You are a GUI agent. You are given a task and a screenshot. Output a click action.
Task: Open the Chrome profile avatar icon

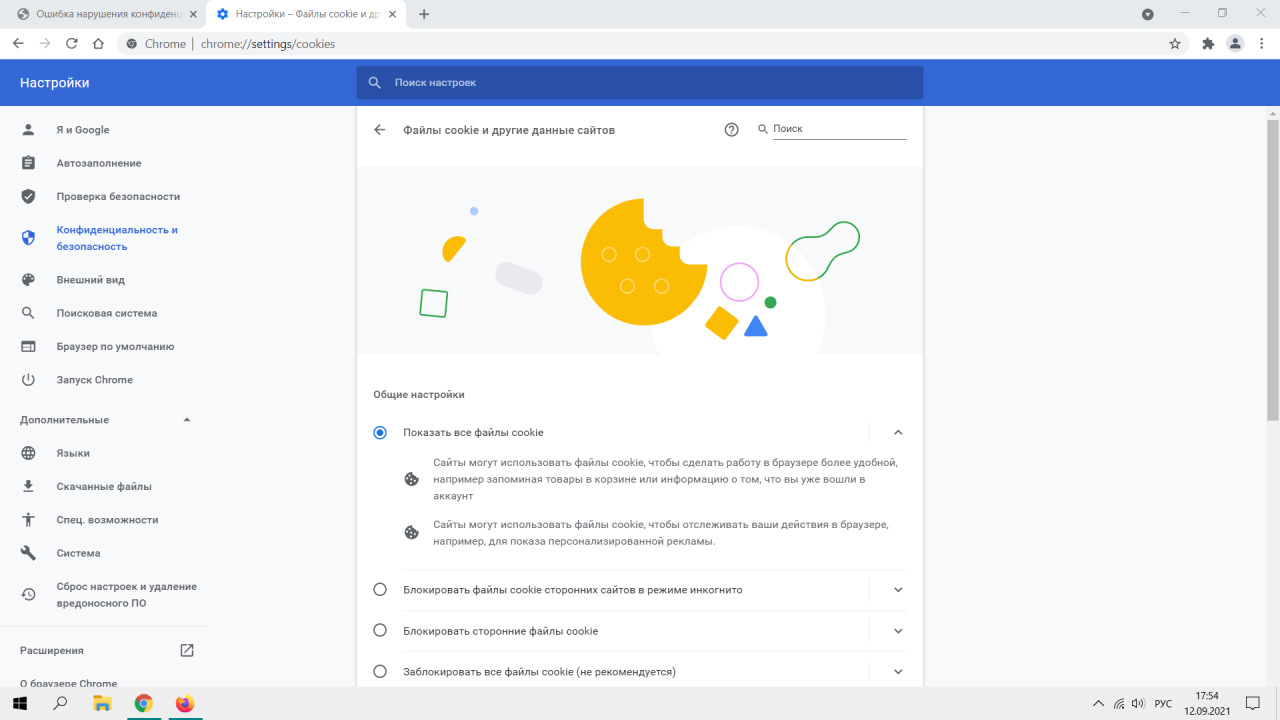1235,44
